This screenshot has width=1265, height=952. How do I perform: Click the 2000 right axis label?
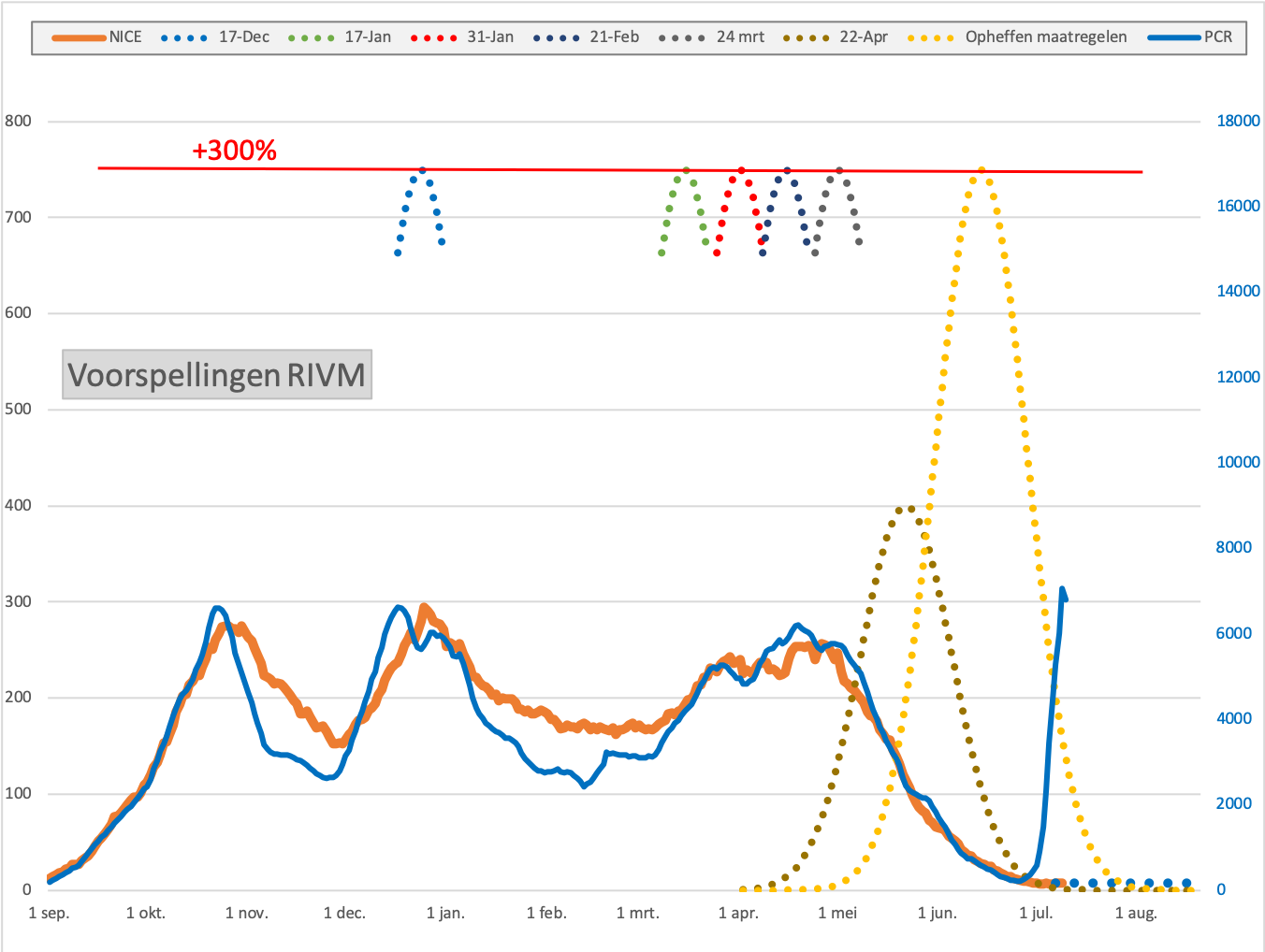(x=1233, y=803)
